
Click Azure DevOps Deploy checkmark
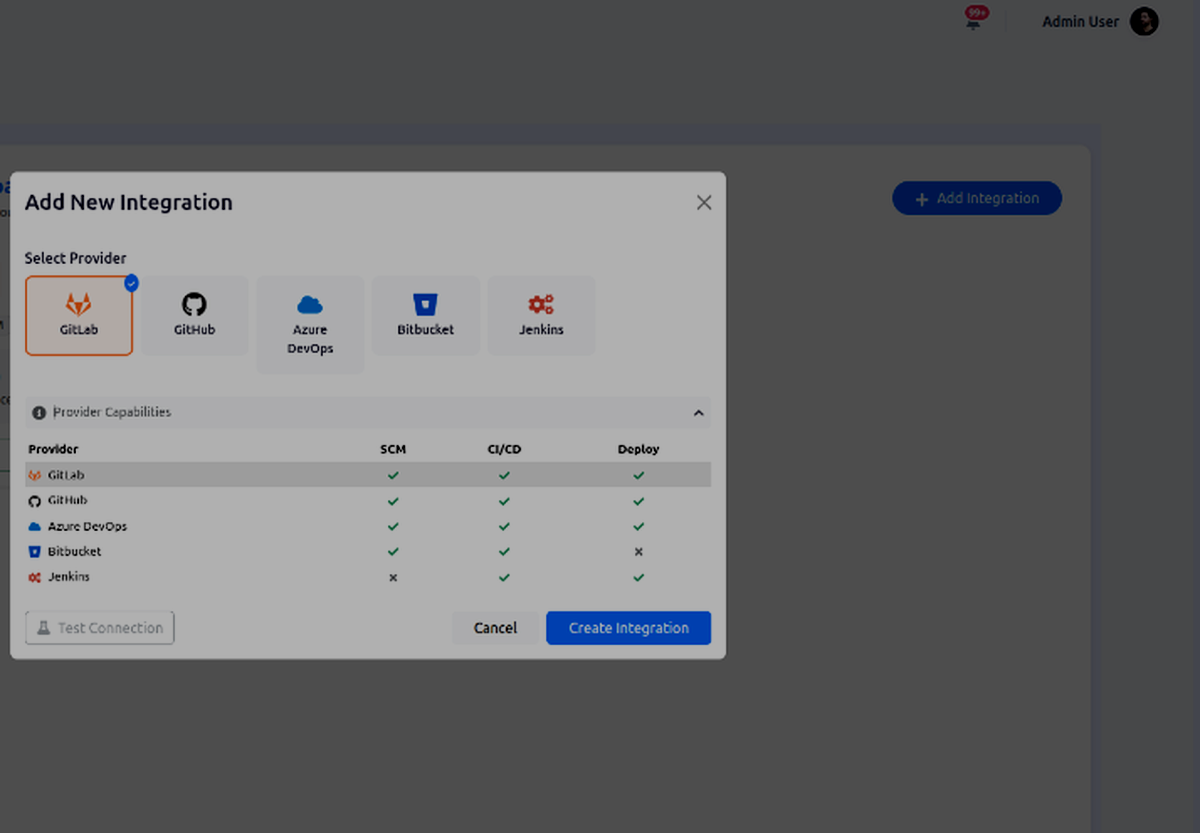click(x=638, y=526)
